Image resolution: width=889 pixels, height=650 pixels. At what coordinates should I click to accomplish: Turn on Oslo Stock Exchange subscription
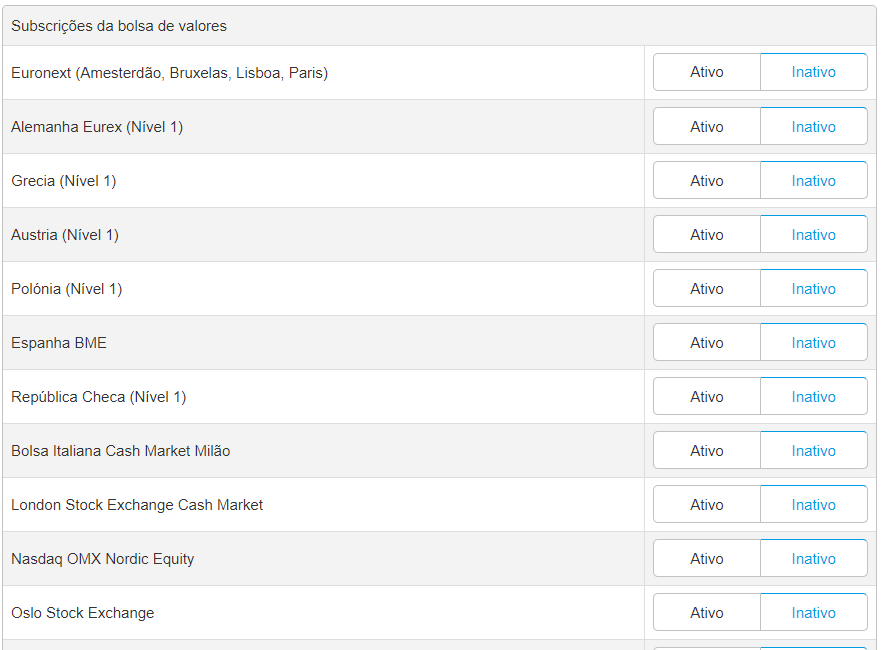tap(707, 612)
